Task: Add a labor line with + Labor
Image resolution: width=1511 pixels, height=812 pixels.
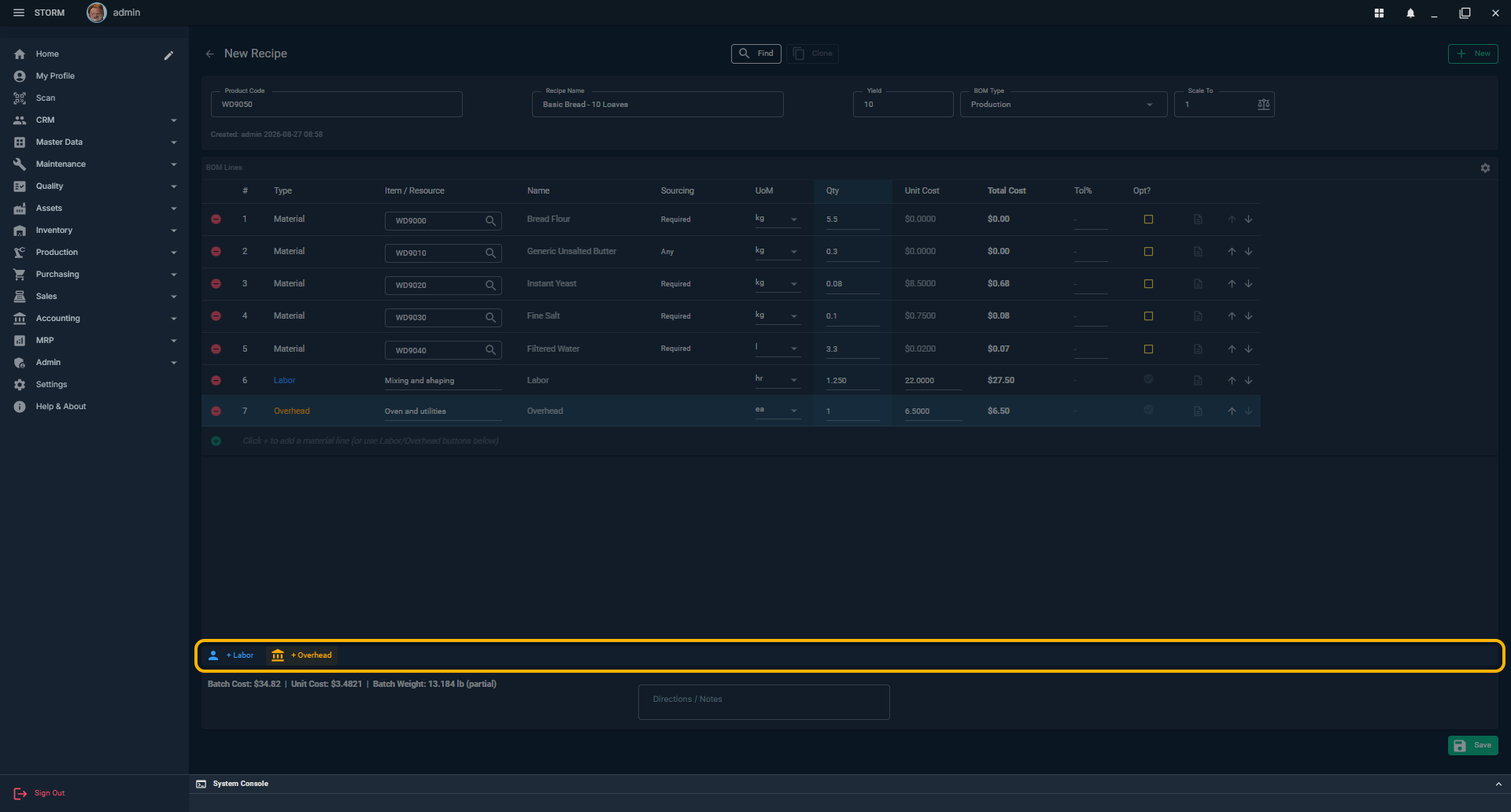Action: (231, 655)
